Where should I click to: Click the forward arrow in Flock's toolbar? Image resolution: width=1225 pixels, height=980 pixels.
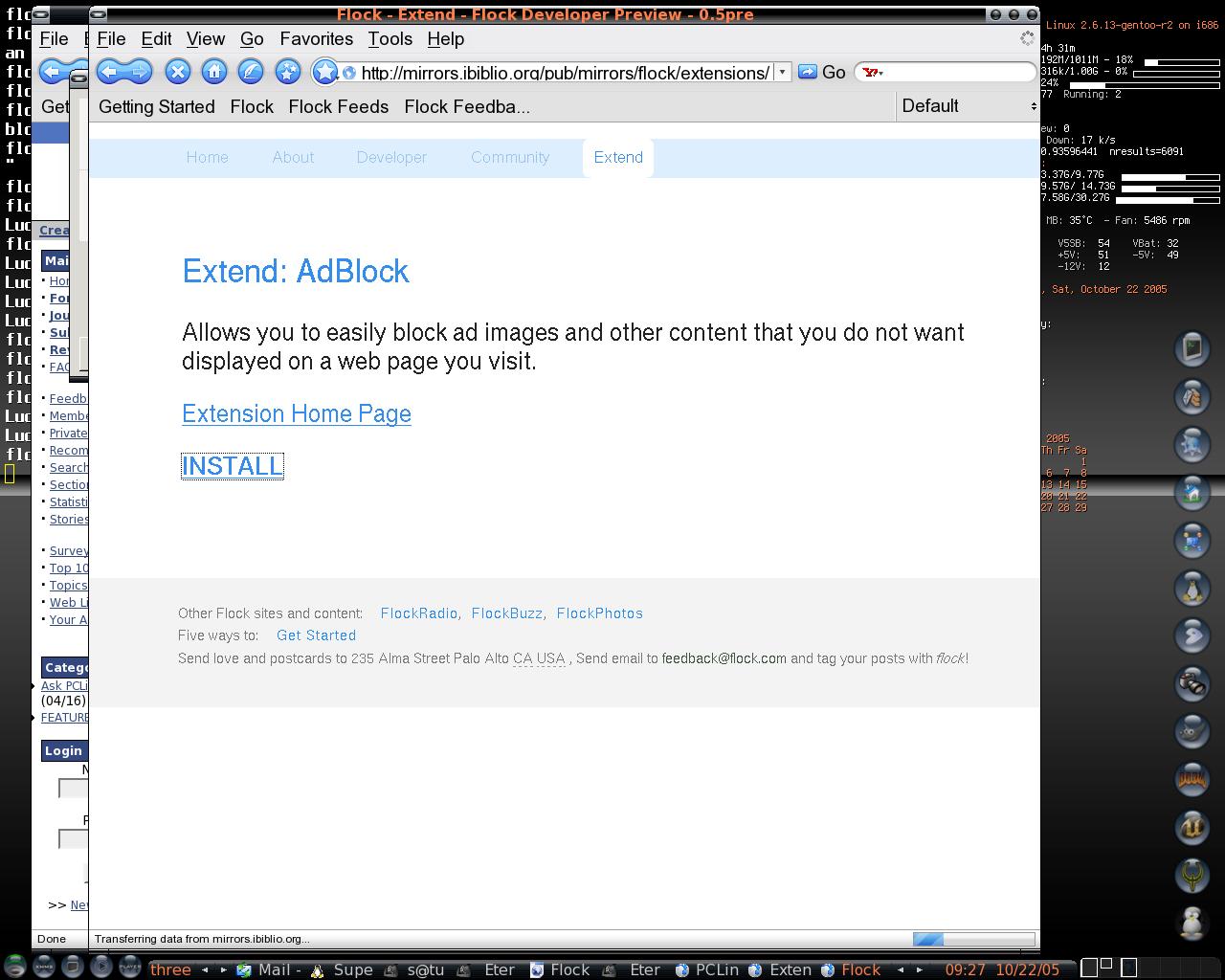(x=139, y=72)
